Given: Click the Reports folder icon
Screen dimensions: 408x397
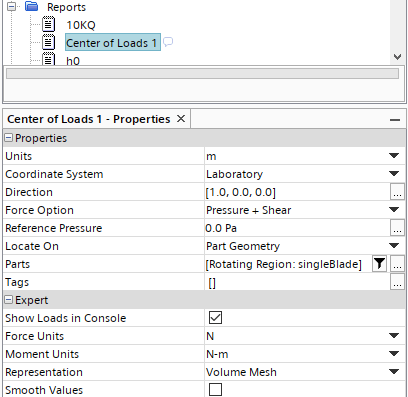Looking at the screenshot, I should pyautogui.click(x=31, y=6).
